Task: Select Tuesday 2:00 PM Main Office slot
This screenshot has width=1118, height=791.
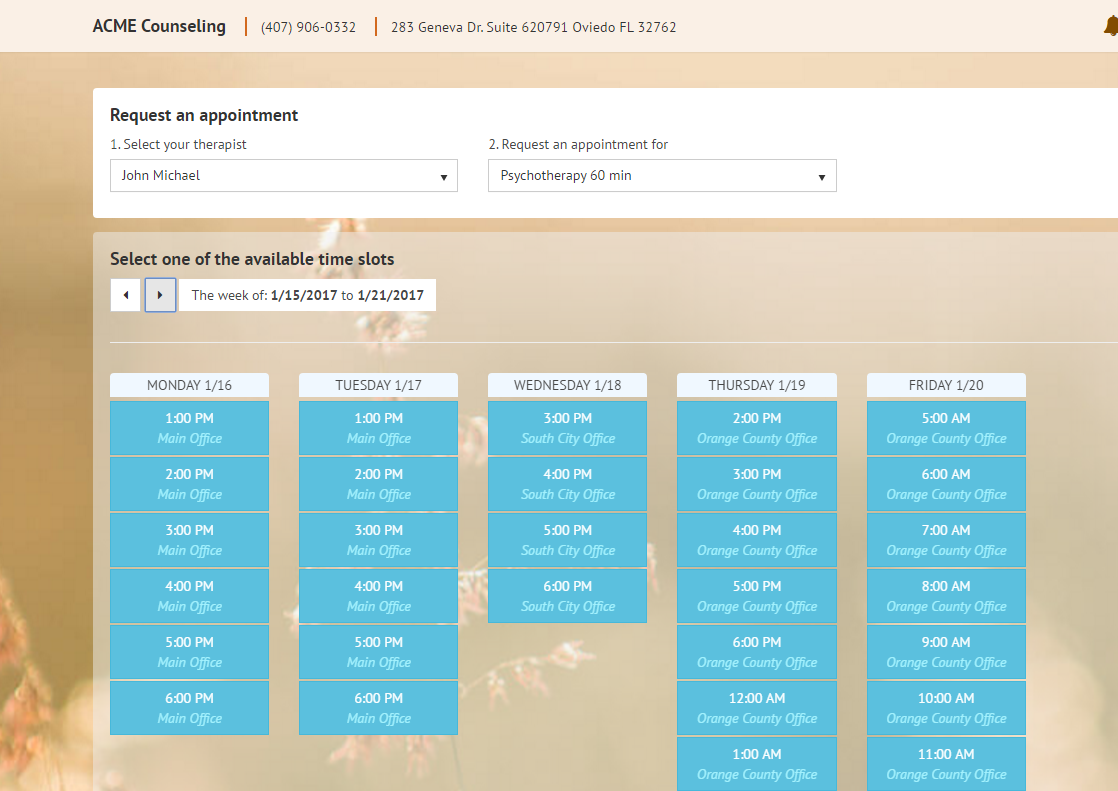Action: (x=379, y=484)
